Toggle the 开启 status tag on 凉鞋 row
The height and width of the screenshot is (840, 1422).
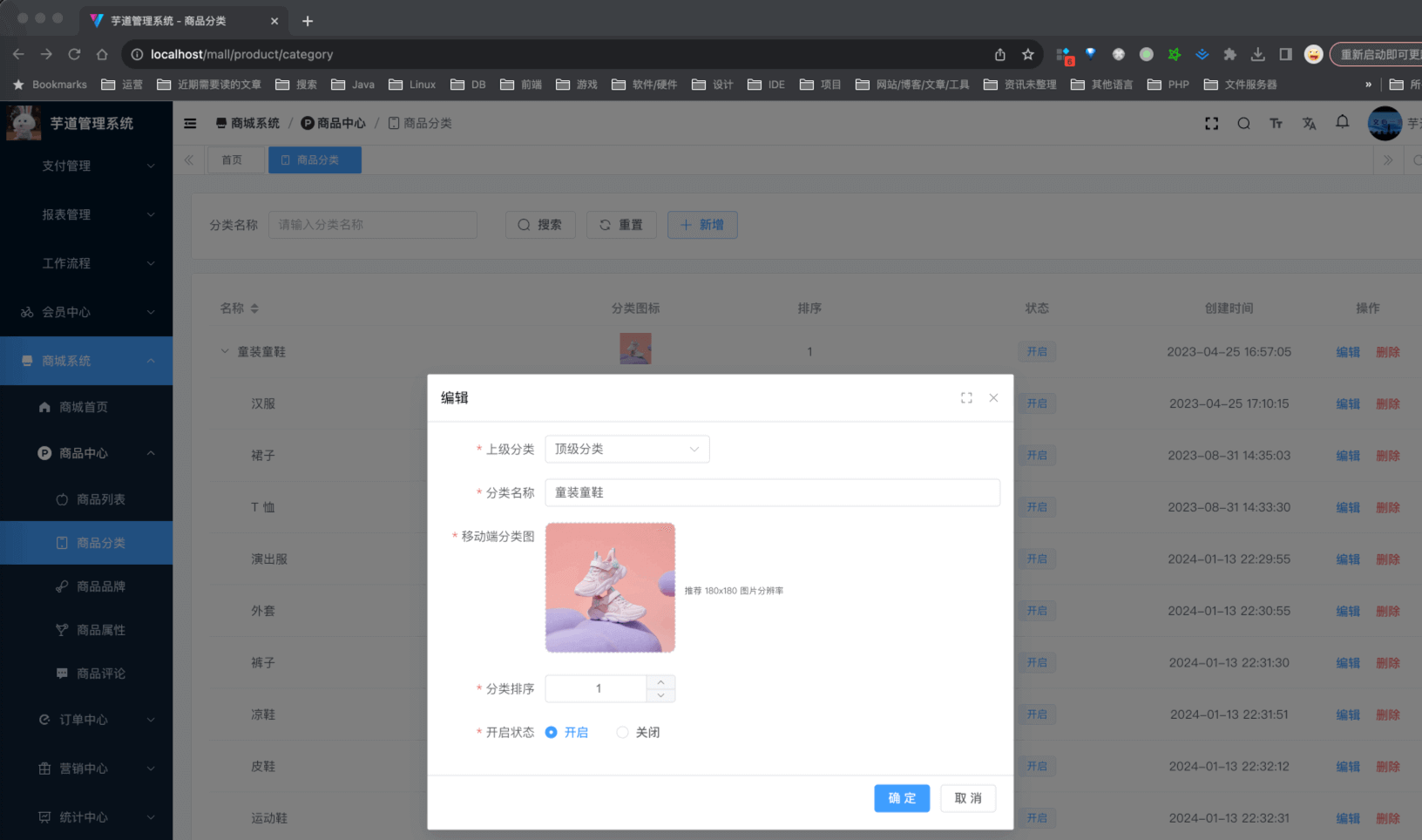(x=1037, y=714)
